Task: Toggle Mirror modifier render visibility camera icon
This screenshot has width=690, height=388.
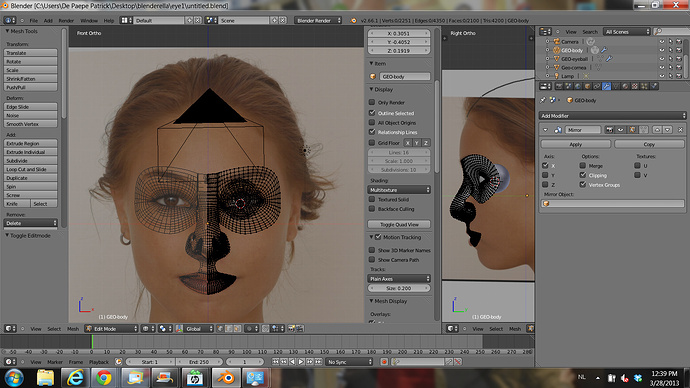Action: 609,130
